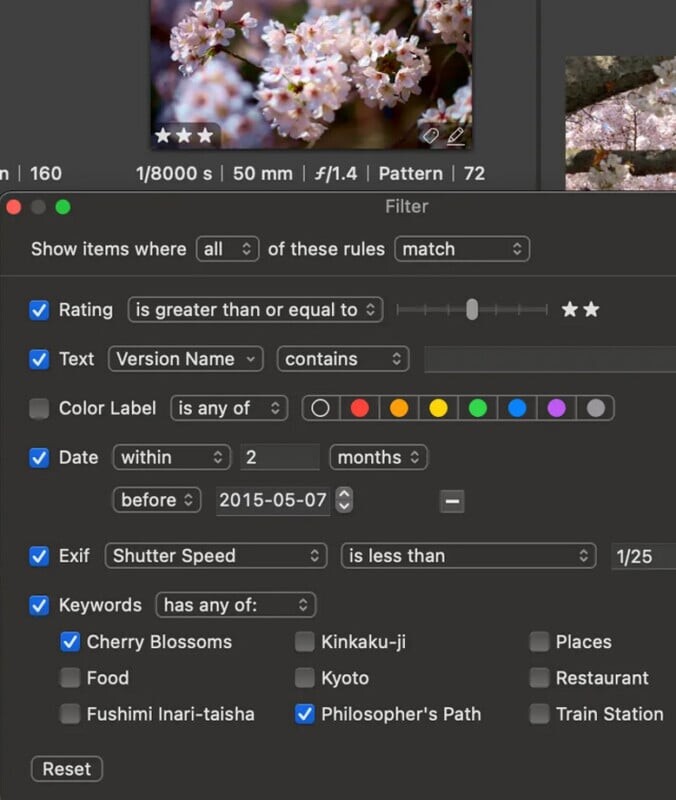Expand the Version Name text dropdown
This screenshot has height=800, width=676.
pos(185,359)
